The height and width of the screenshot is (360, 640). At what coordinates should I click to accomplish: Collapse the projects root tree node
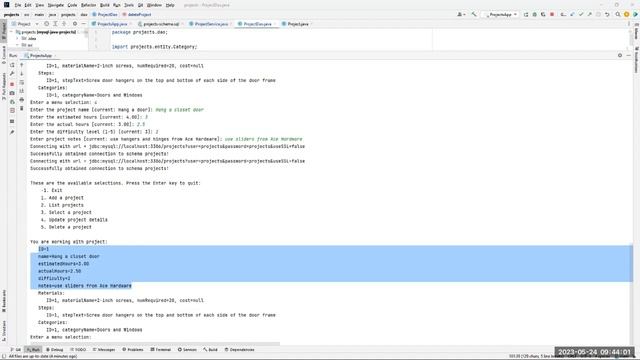tap(12, 32)
